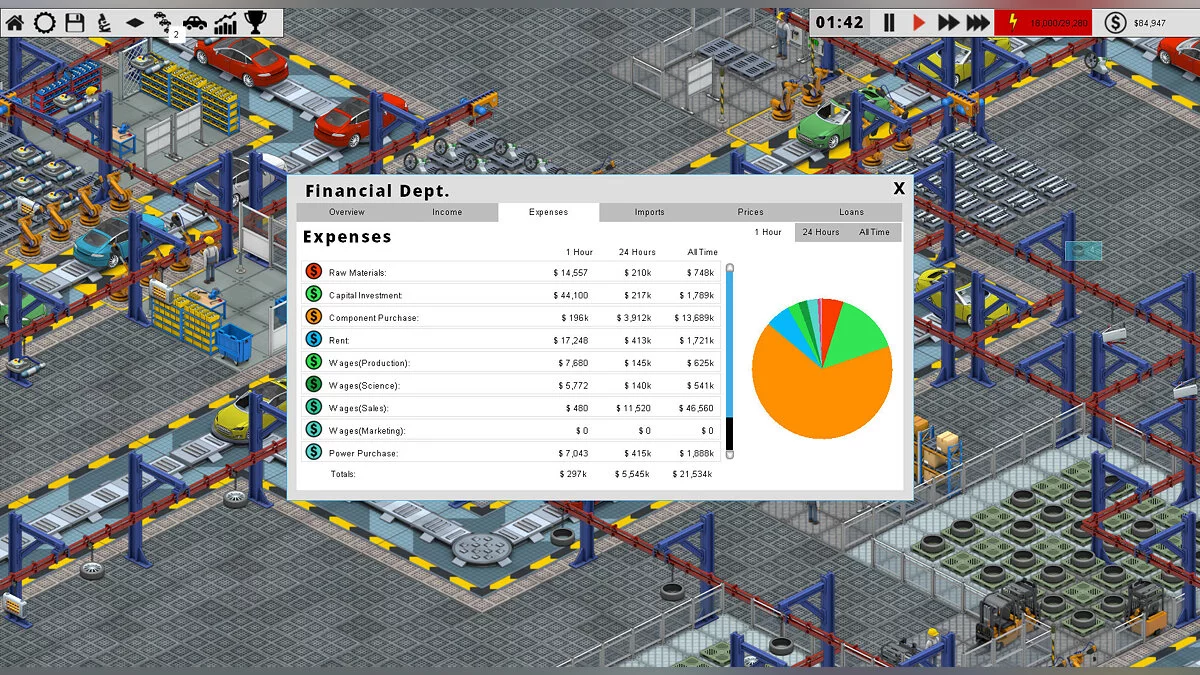Click the Power Purchase label
Screen dimensions: 1200x675
(363, 454)
